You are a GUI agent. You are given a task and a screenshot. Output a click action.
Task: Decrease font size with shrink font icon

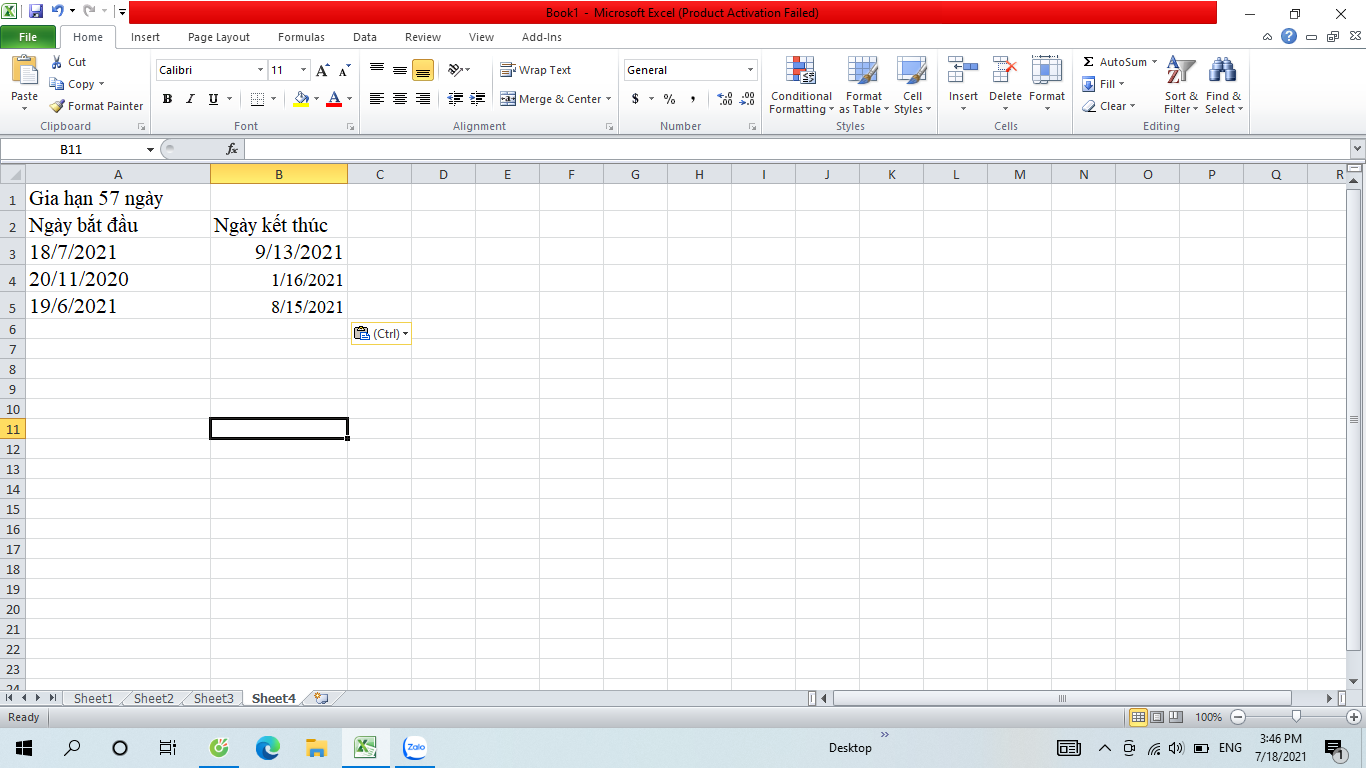tap(344, 70)
